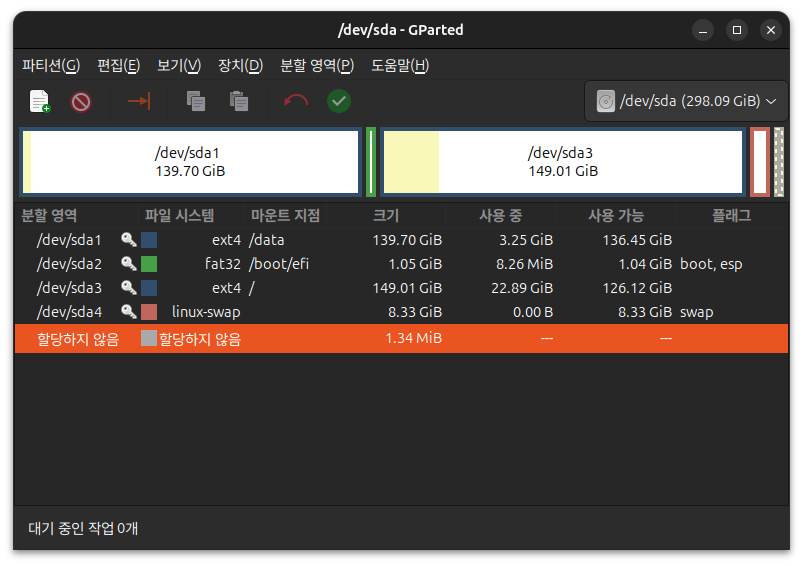
Task: Select the /dev/sda3 row name
Action: 69,288
